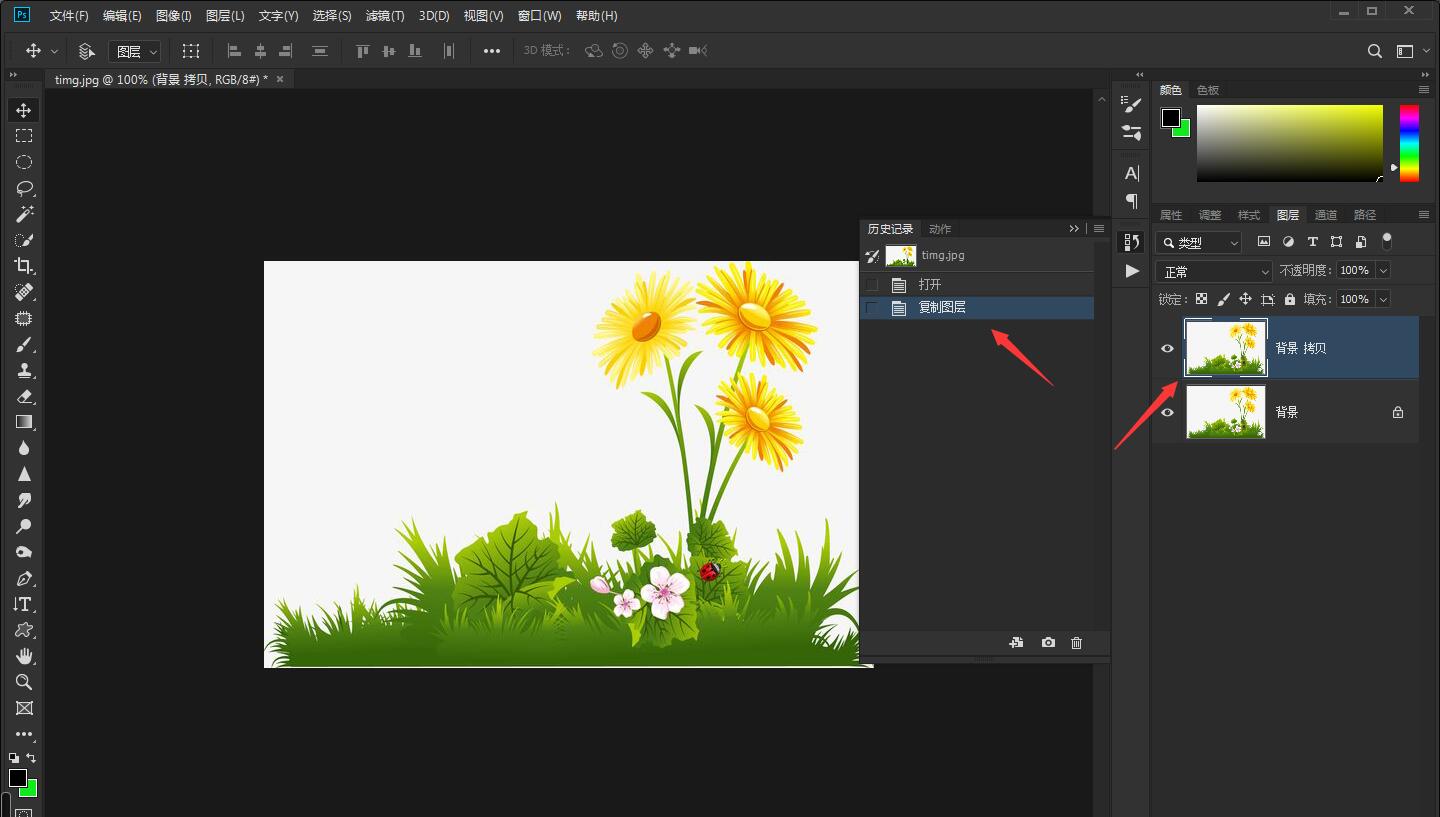The height and width of the screenshot is (817, 1440).
Task: Click the vertical hue spectrum strip
Action: point(1409,143)
